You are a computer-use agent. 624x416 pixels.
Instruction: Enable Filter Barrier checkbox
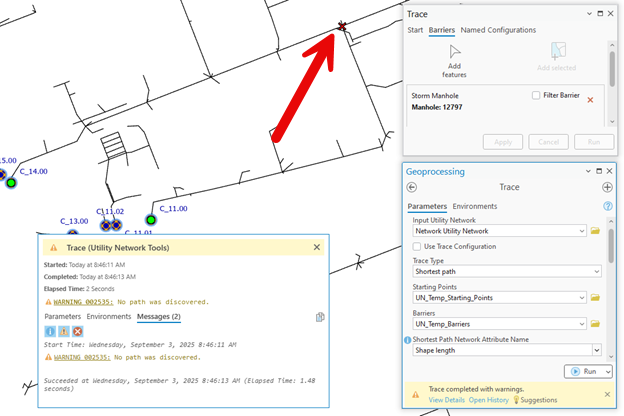pos(536,95)
